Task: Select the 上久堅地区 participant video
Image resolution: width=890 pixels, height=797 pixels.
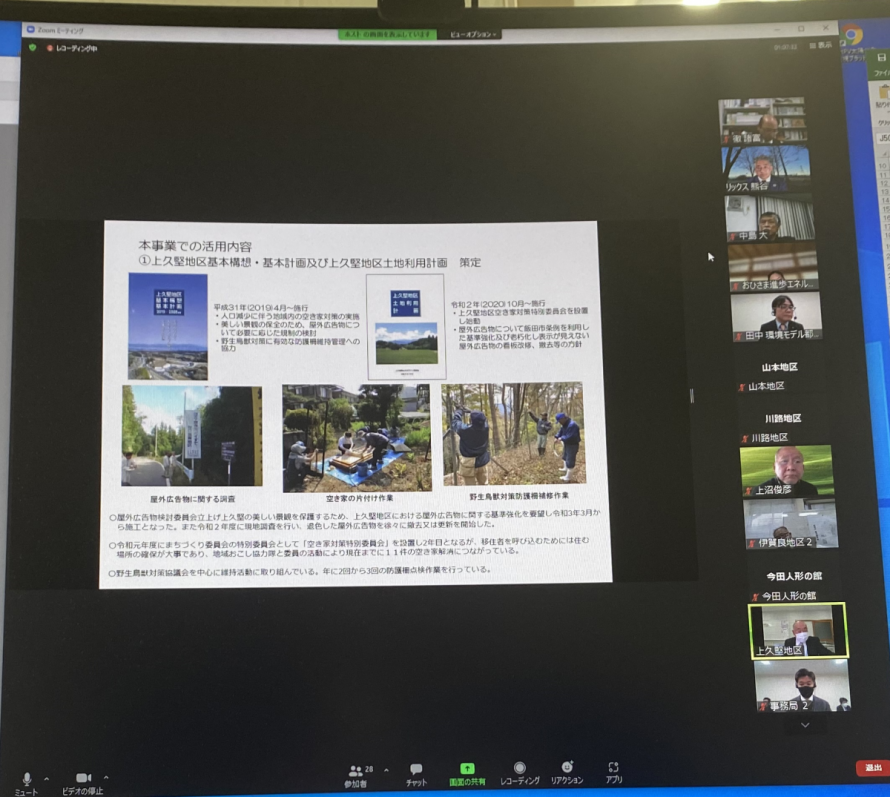Action: (798, 631)
